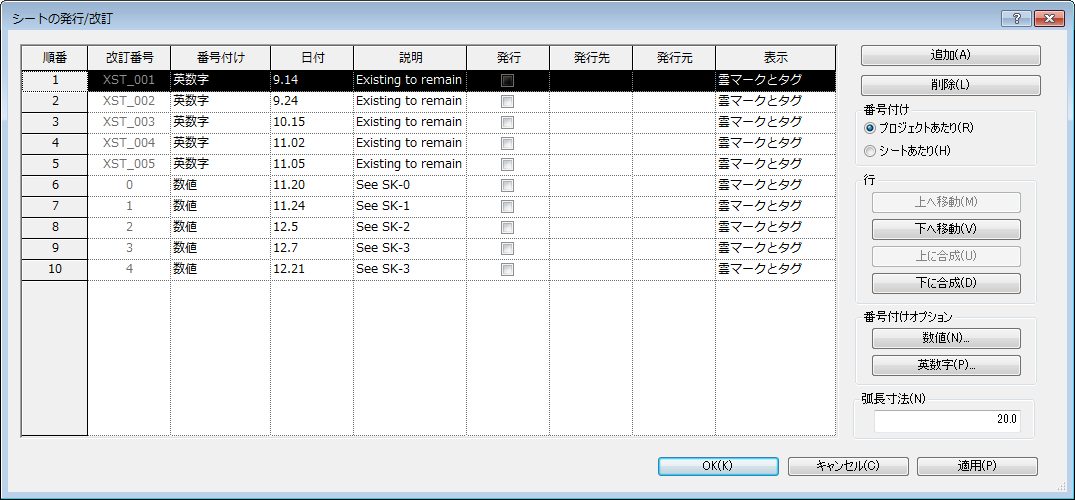The image size is (1075, 500).
Task: Open the 英数字(P)... numbering options
Action: pos(946,365)
